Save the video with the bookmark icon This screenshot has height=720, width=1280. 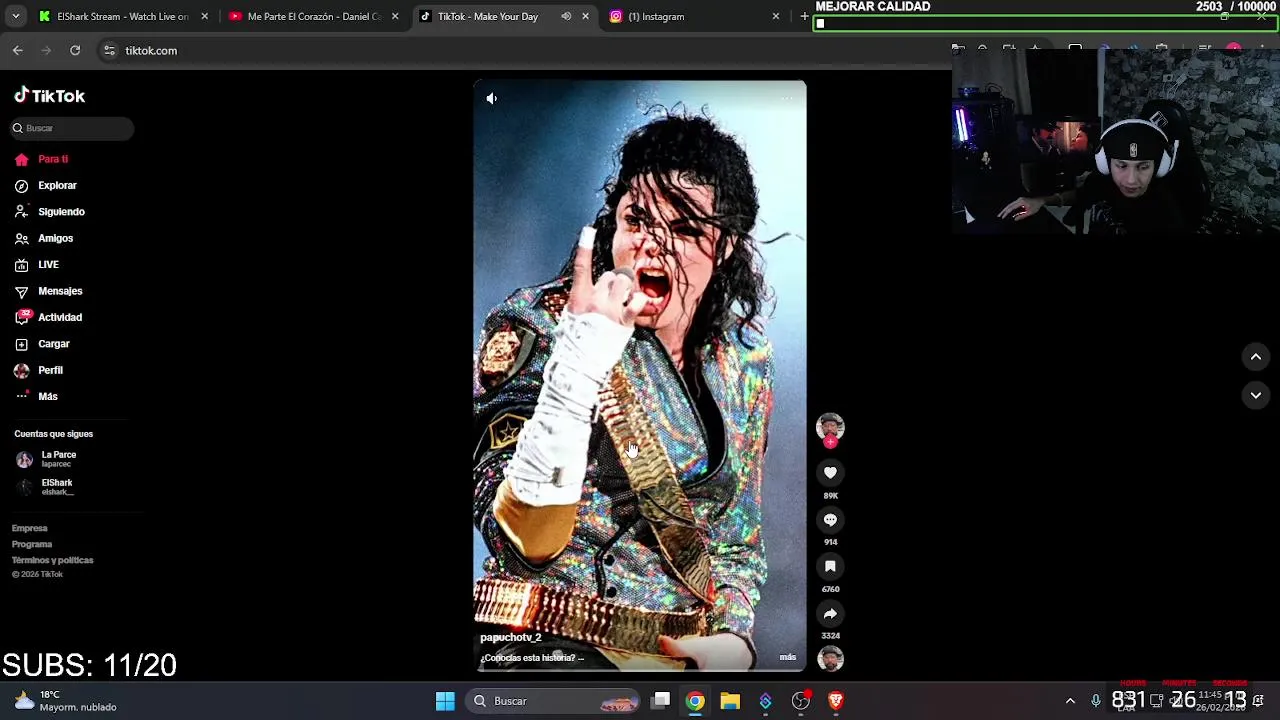[830, 566]
